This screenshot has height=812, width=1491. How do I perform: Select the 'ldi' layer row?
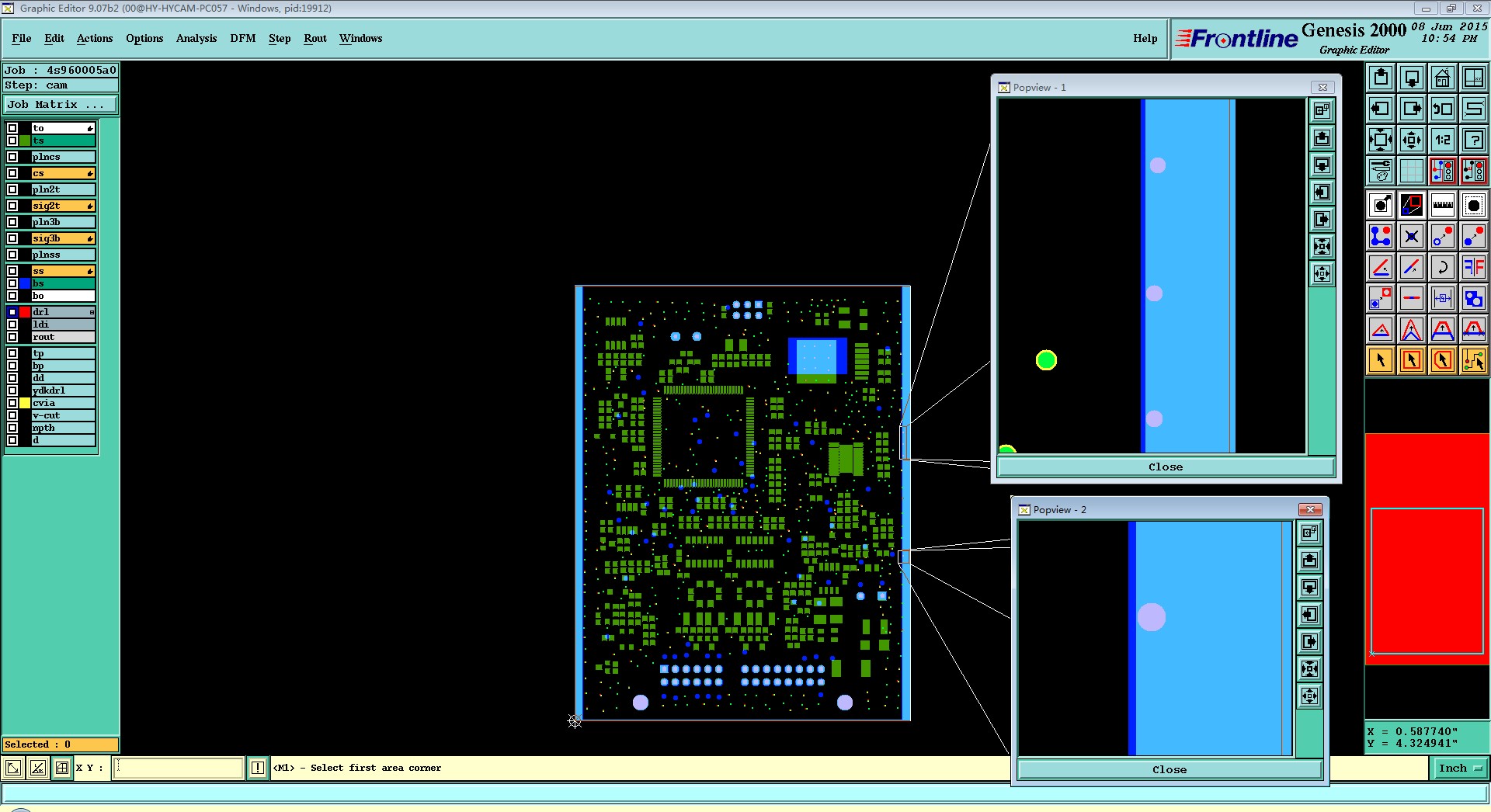coord(63,324)
